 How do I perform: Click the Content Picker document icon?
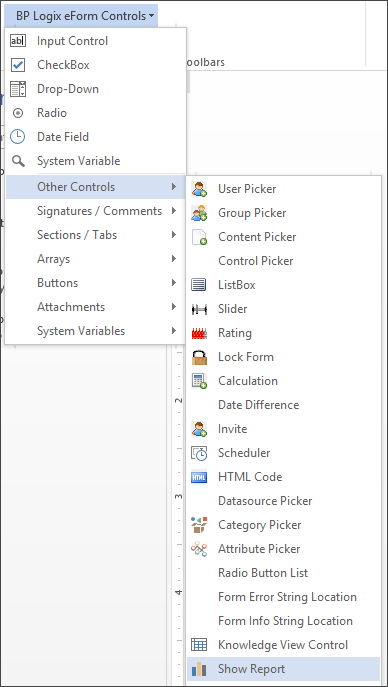click(x=199, y=237)
